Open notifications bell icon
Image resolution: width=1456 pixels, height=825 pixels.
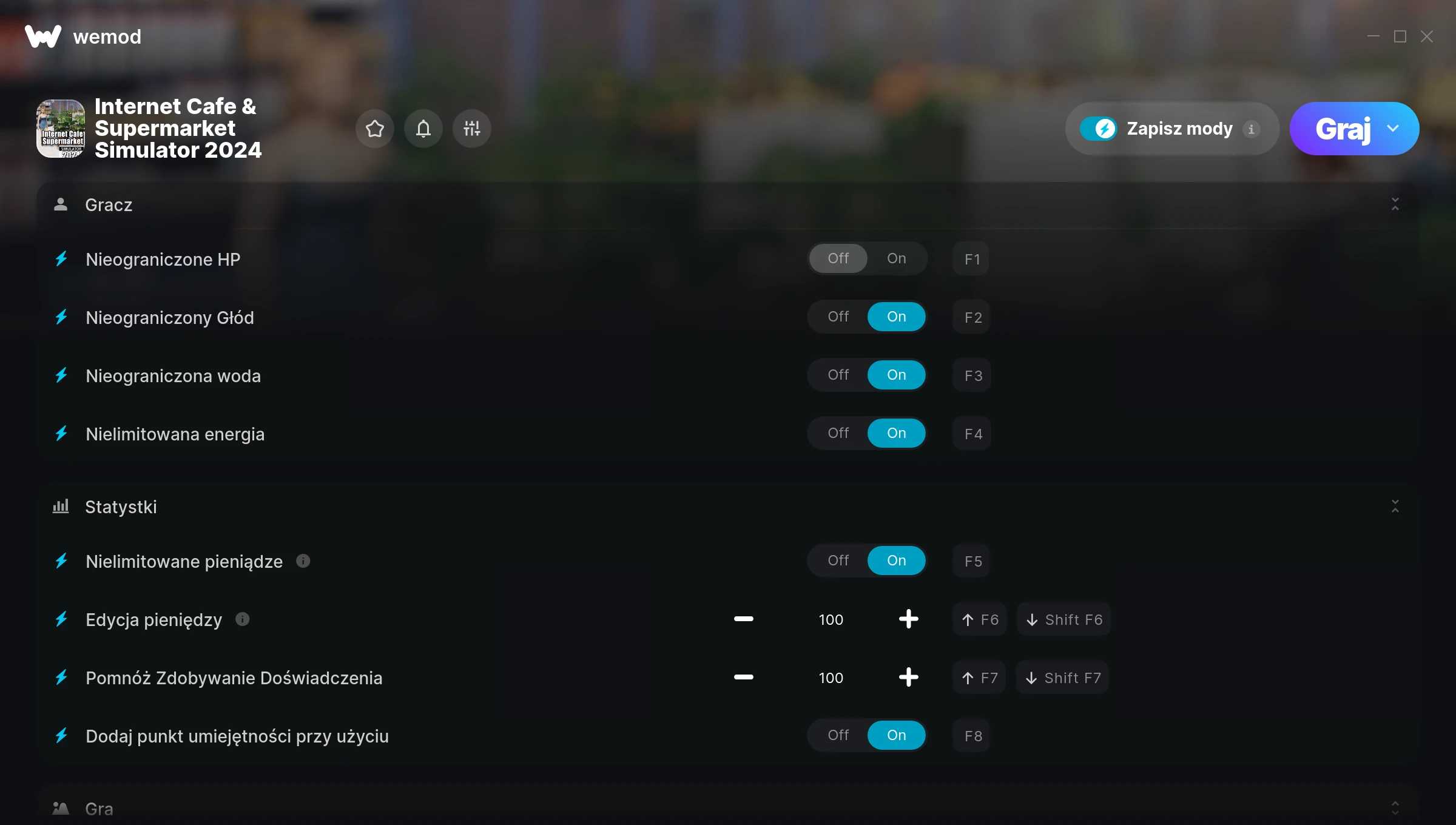coord(423,129)
